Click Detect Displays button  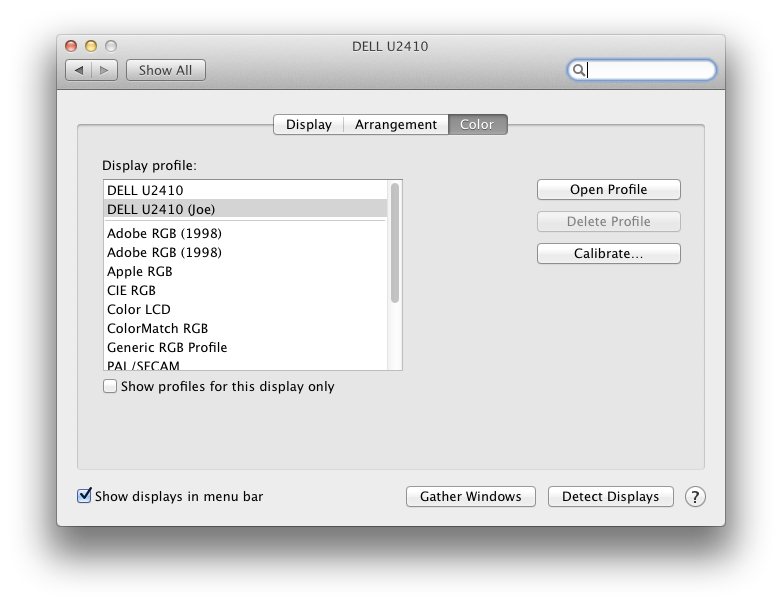(x=610, y=497)
